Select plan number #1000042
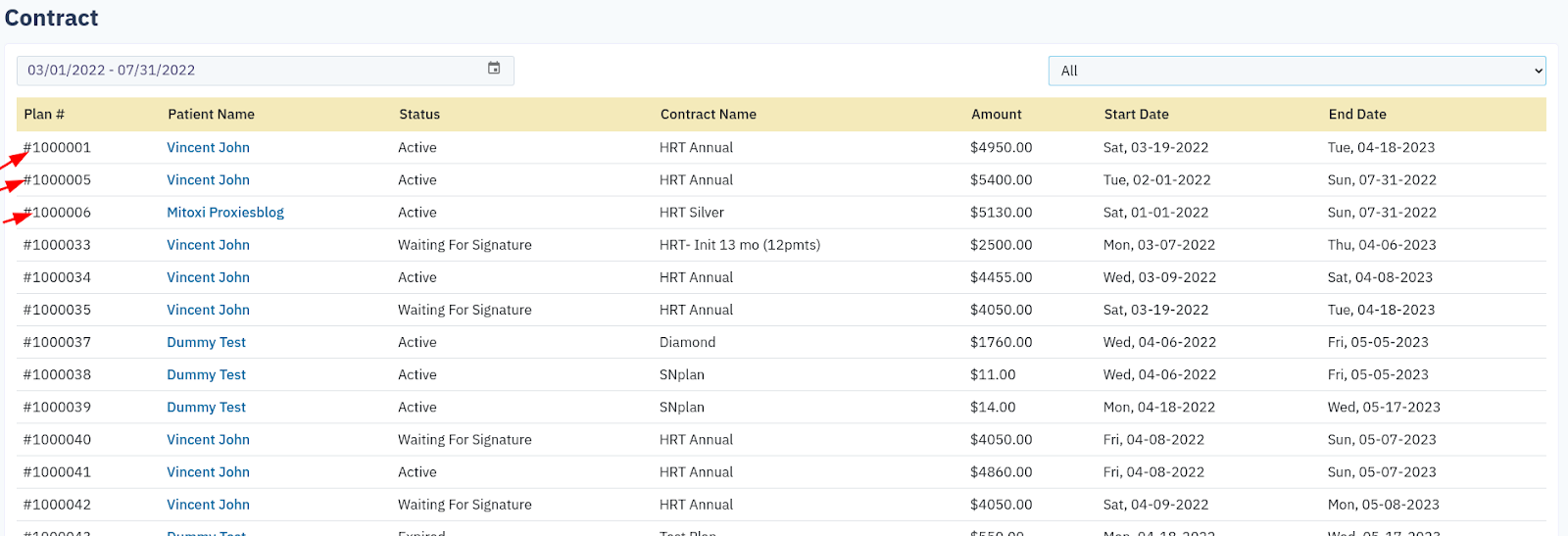1568x536 pixels. point(58,505)
